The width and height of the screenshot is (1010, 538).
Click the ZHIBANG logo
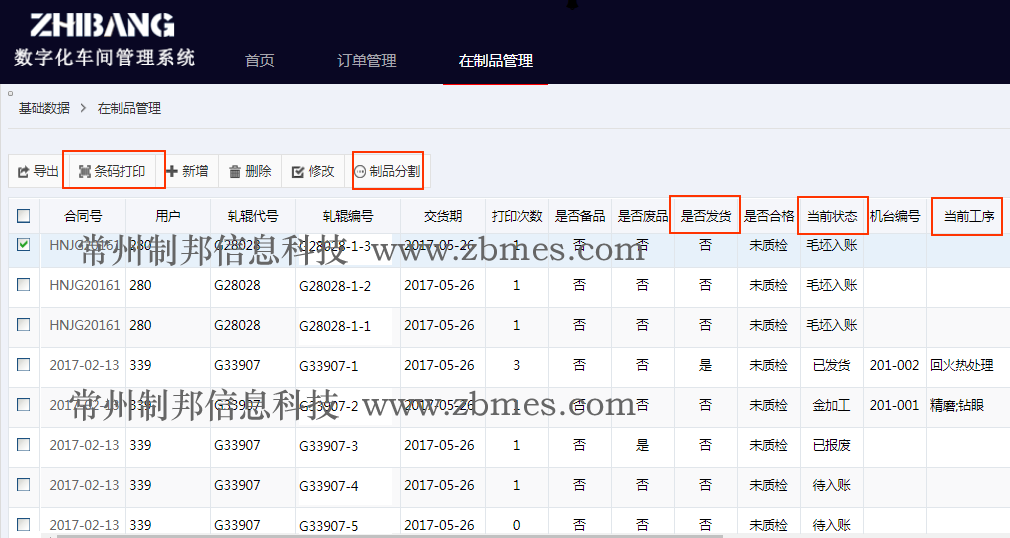101,25
